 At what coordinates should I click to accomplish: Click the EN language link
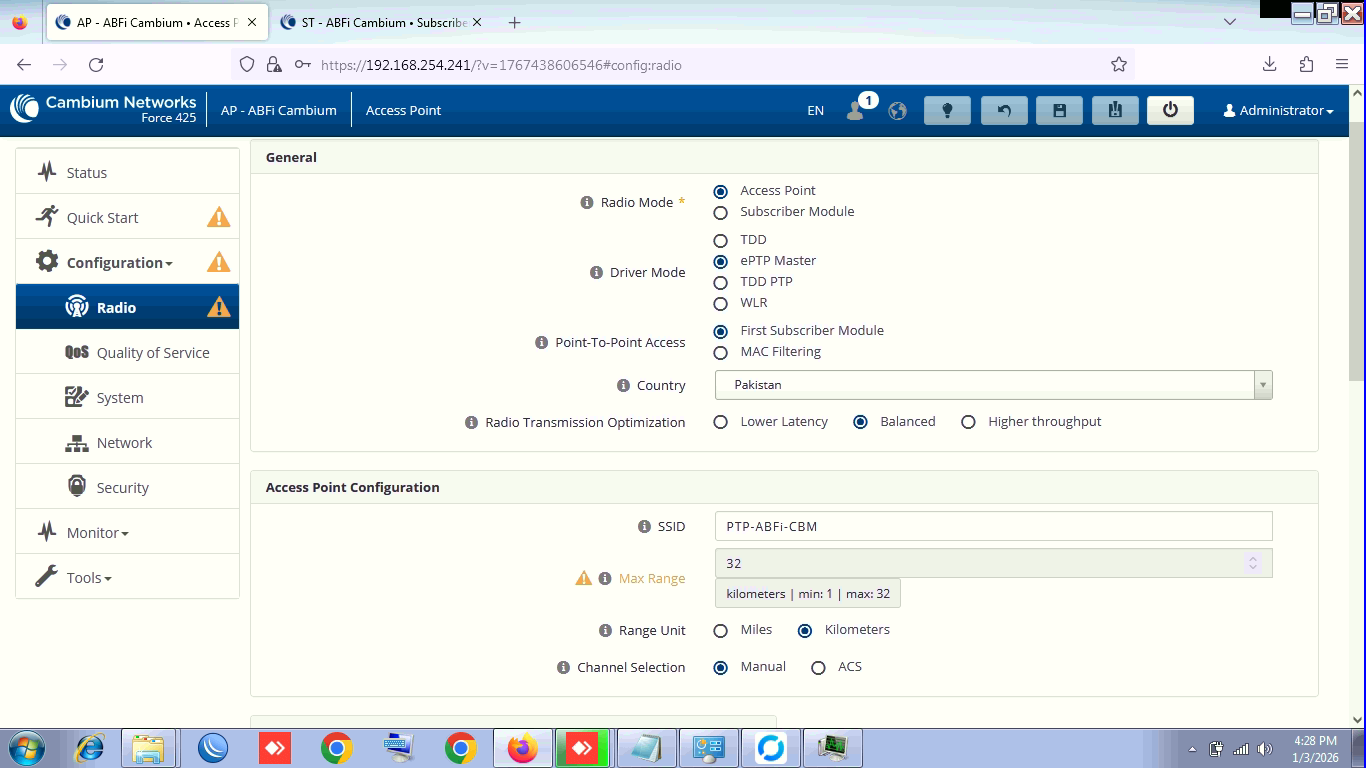[x=815, y=111]
